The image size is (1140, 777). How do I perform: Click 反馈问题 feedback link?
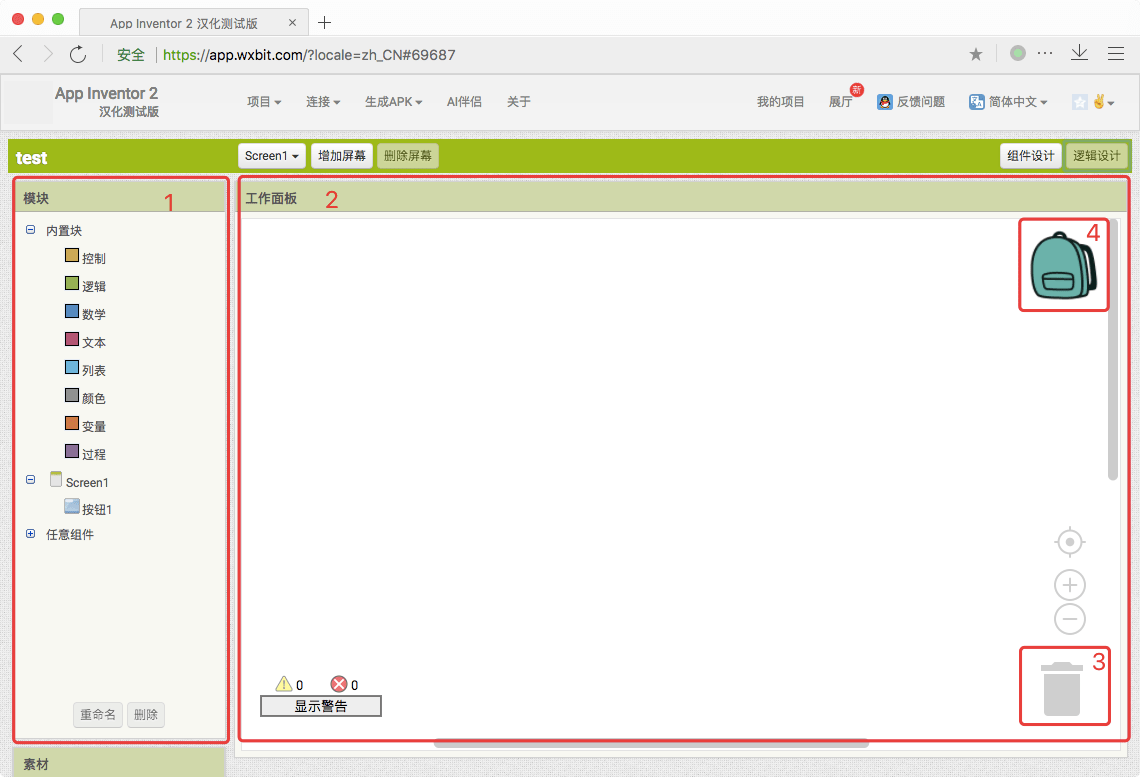911,102
